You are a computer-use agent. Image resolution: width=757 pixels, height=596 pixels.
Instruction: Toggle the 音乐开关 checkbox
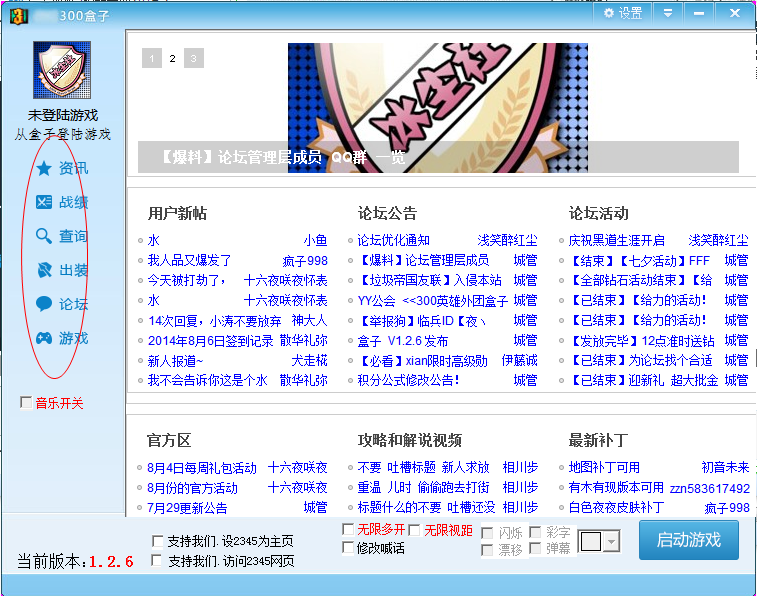(x=26, y=402)
